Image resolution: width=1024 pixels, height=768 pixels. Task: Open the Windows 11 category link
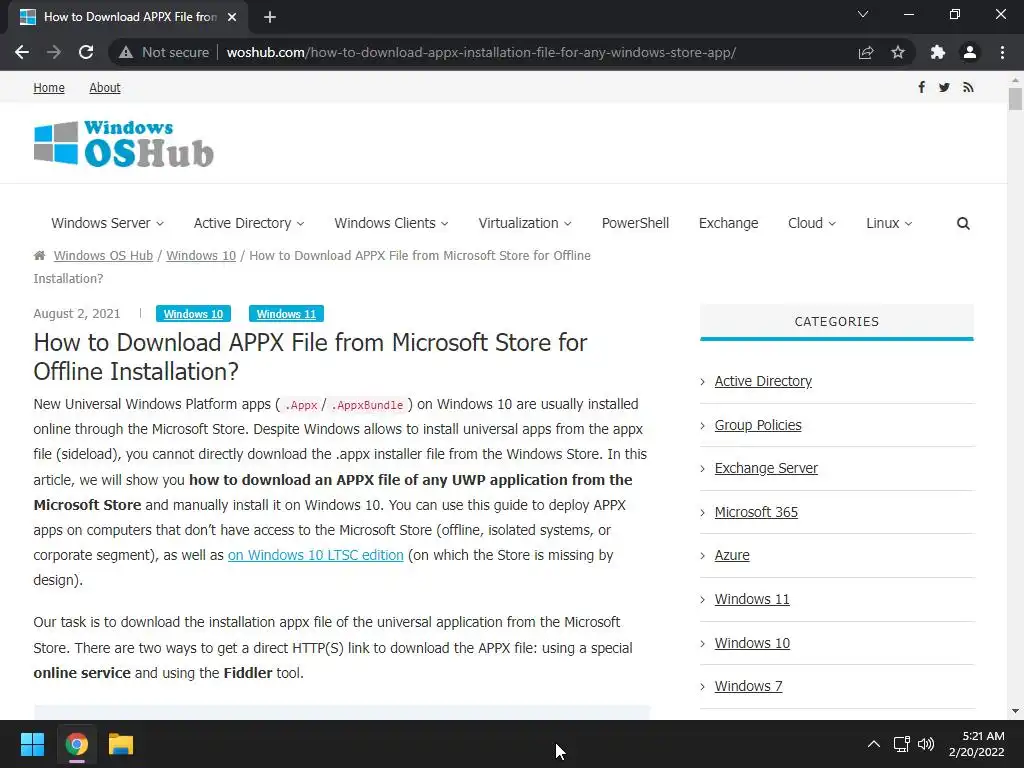752,599
